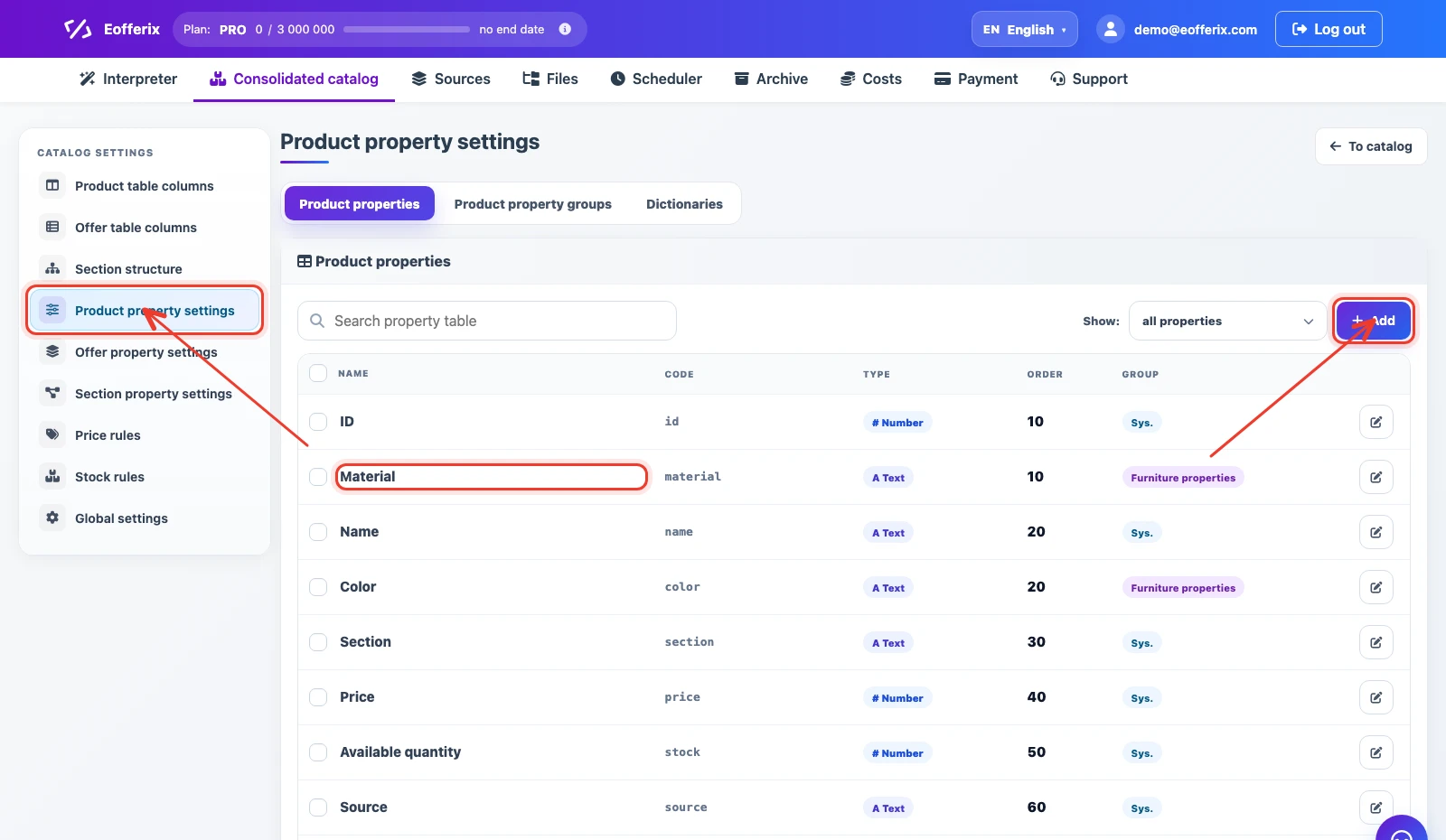Click Product property settings sliders icon

[x=52, y=310]
